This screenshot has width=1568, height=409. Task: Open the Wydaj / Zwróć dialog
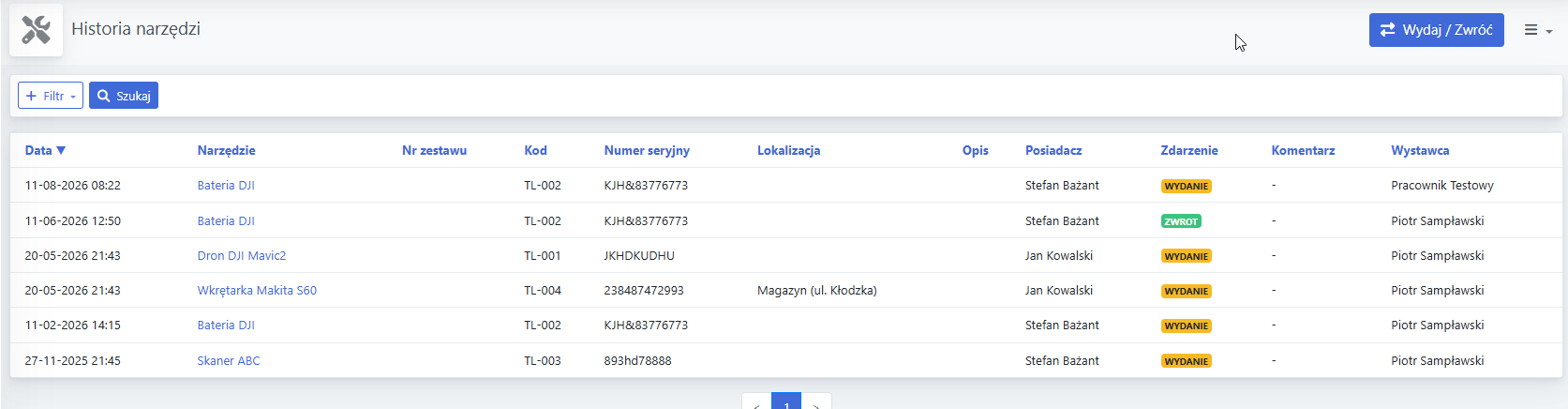pos(1436,30)
